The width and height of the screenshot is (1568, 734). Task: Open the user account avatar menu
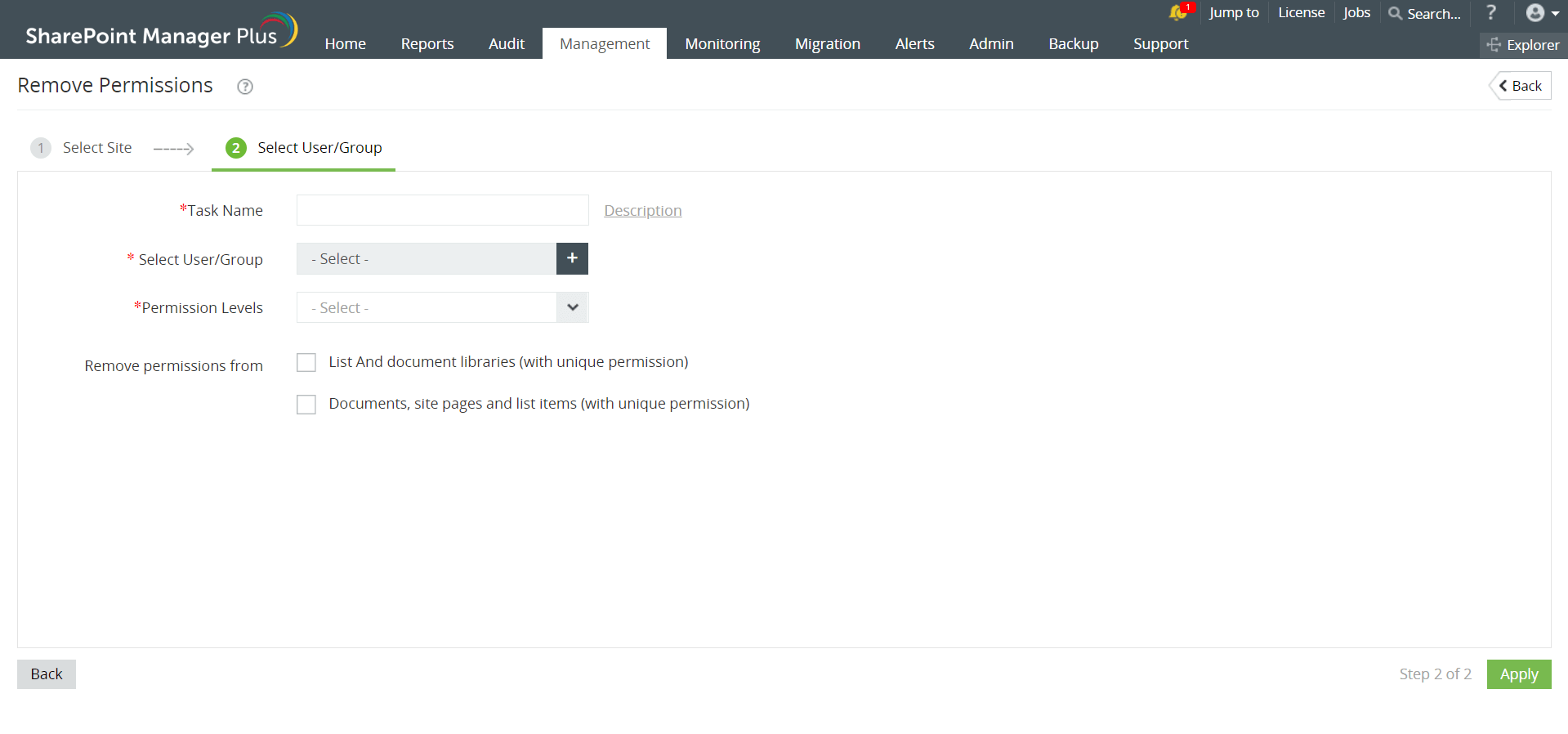1542,12
